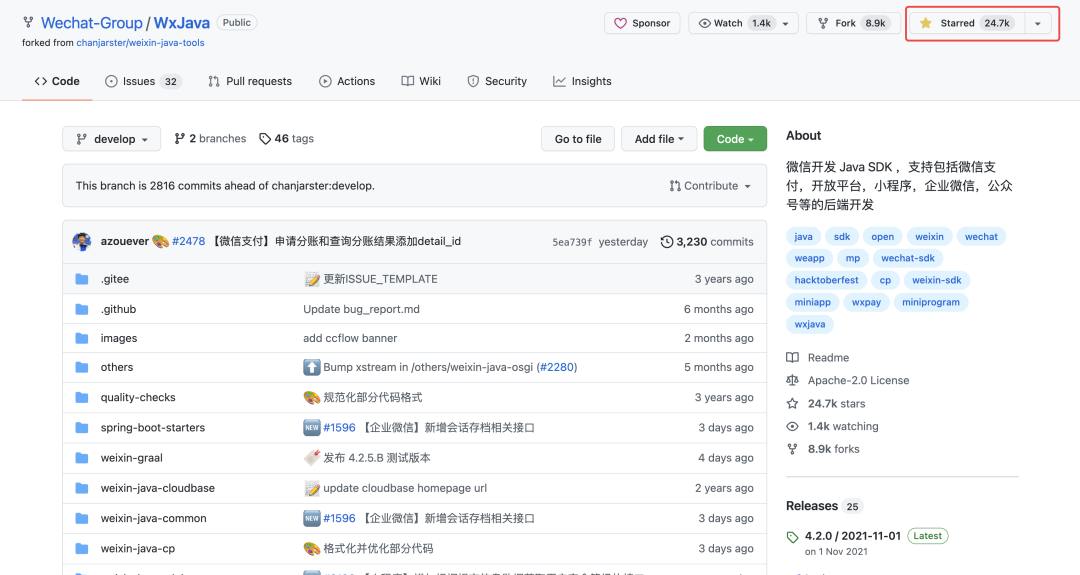View 1.4k watching link
Image resolution: width=1080 pixels, height=575 pixels.
(833, 427)
